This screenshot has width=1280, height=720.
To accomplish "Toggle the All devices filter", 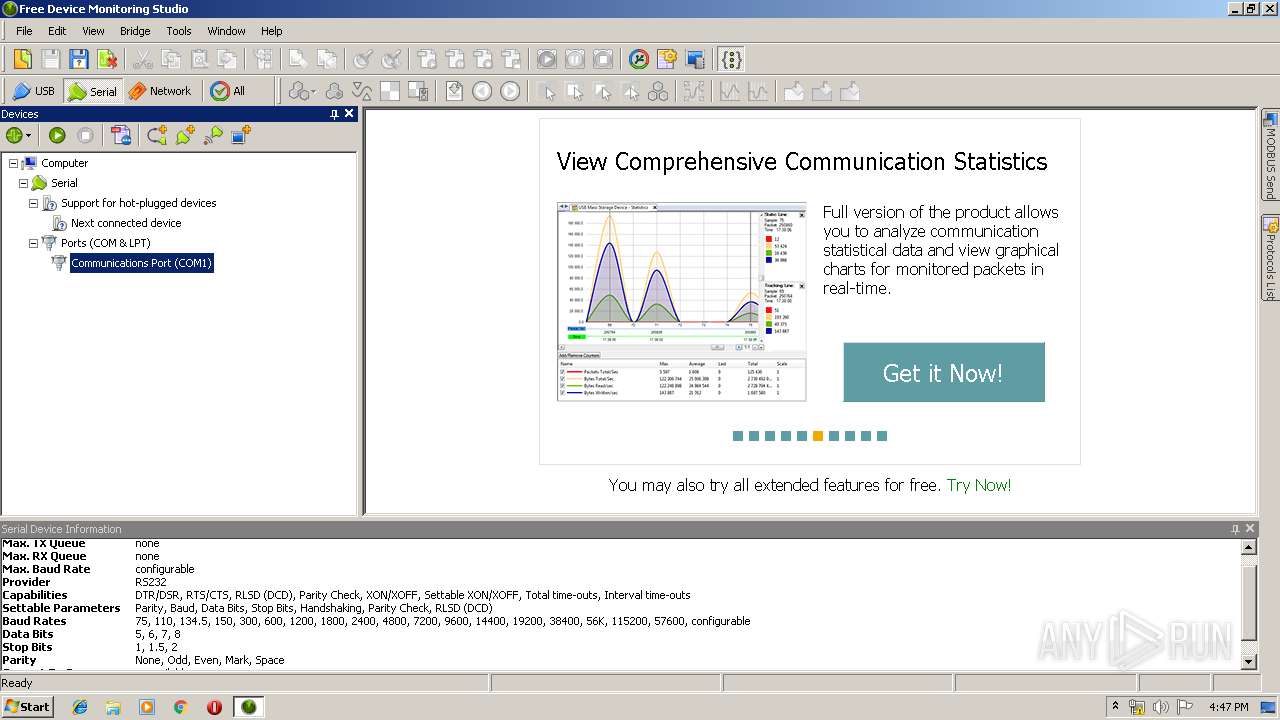I will click(x=228, y=91).
